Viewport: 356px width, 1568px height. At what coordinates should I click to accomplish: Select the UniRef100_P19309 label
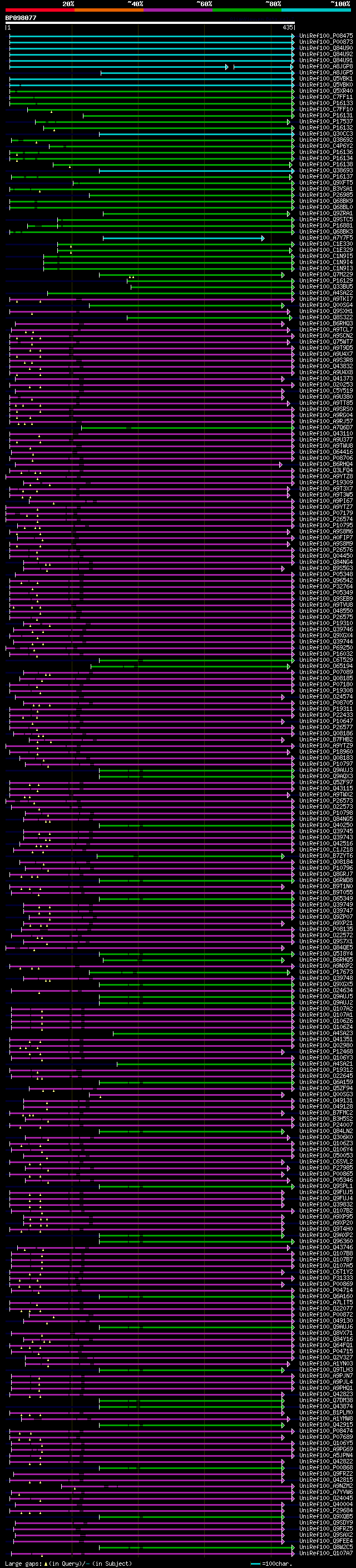326,483
